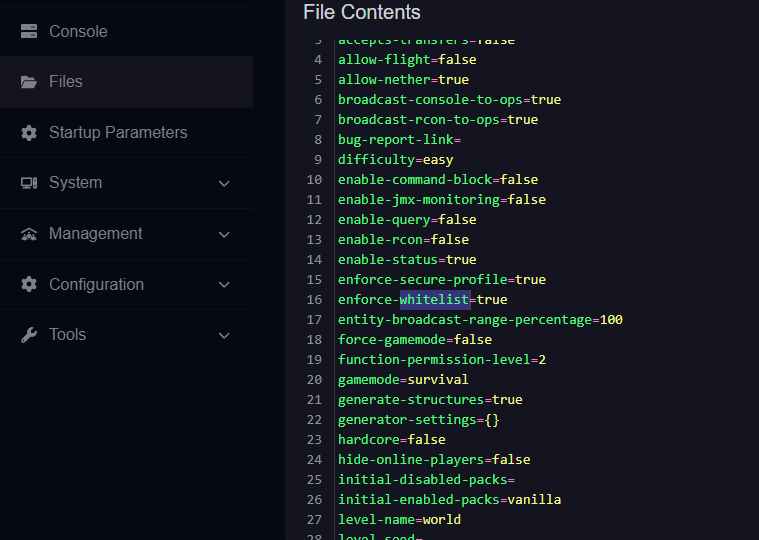Expand the Configuration menu chevron
The image size is (759, 540).
click(224, 285)
